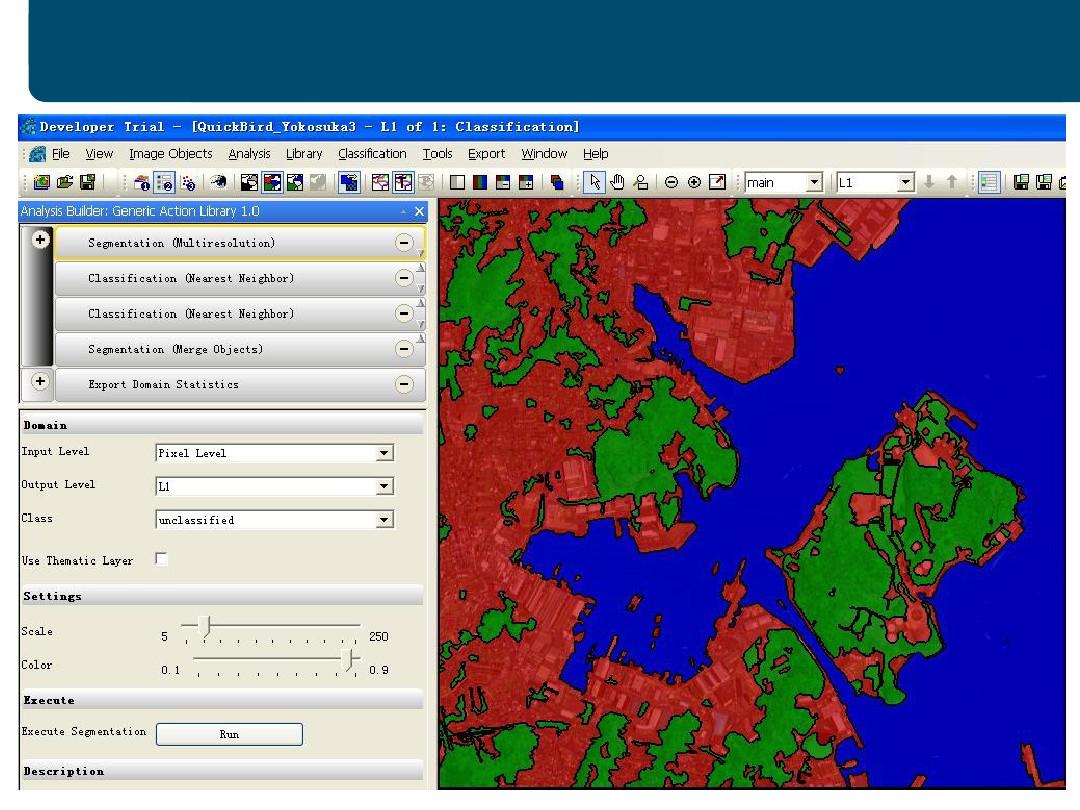Click the green-blue sample view icon
This screenshot has width=1080, height=810.
pos(295,182)
